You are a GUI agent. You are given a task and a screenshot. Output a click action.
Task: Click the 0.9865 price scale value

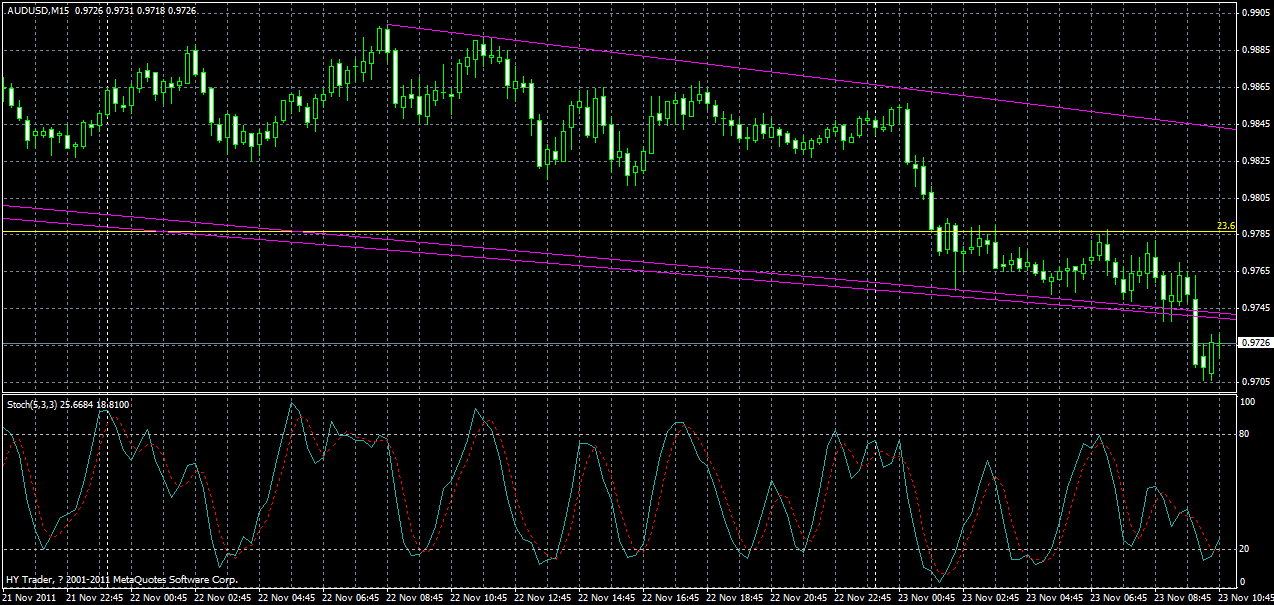click(1255, 87)
